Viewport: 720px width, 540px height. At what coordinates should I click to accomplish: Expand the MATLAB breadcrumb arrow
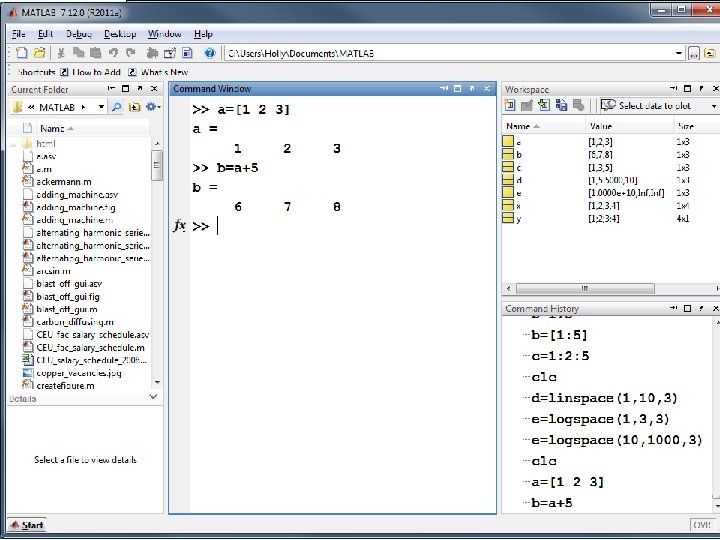coord(83,107)
